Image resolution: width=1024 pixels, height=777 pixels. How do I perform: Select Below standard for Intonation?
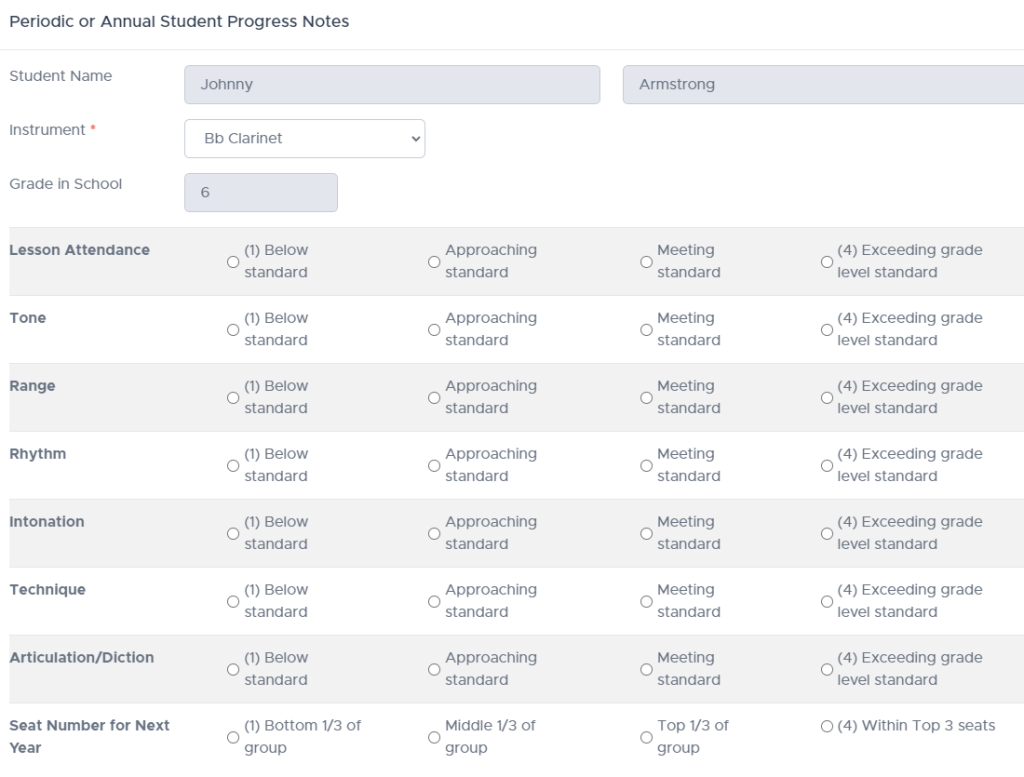pos(233,534)
